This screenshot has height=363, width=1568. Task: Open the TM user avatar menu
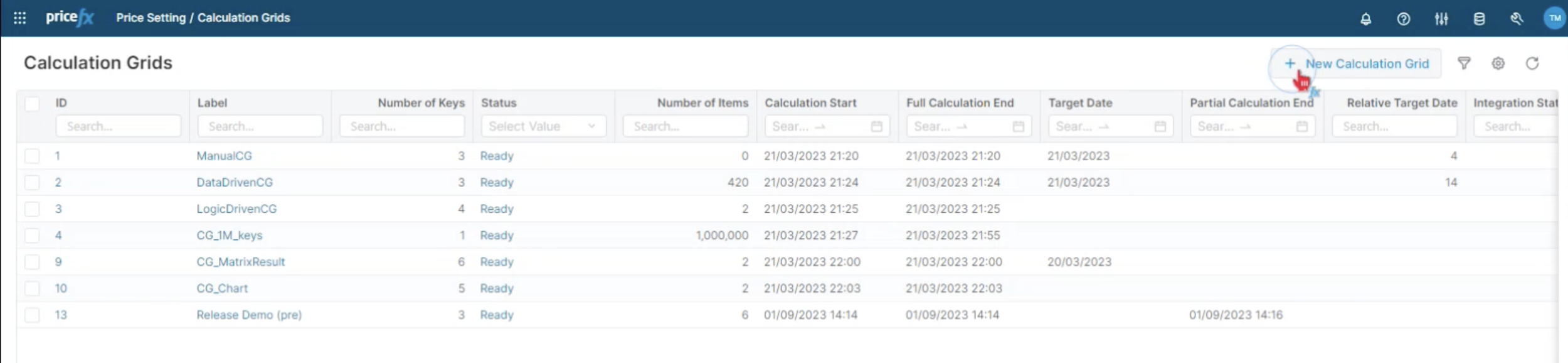[1554, 18]
